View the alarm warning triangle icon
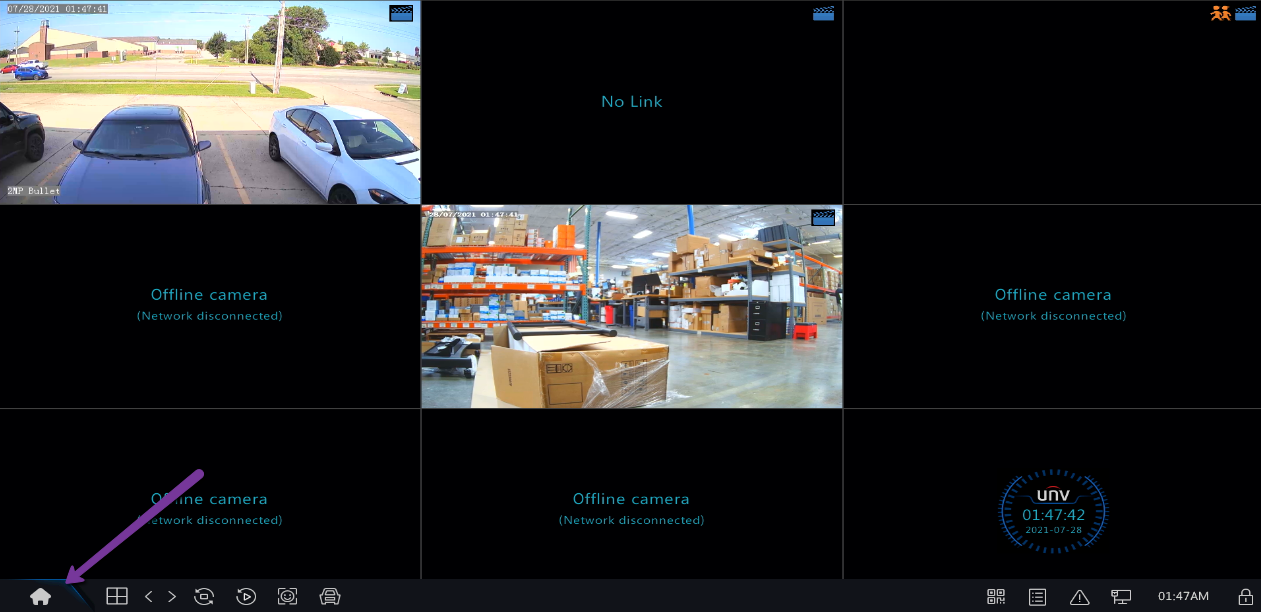Viewport: 1261px width, 612px height. [1079, 597]
